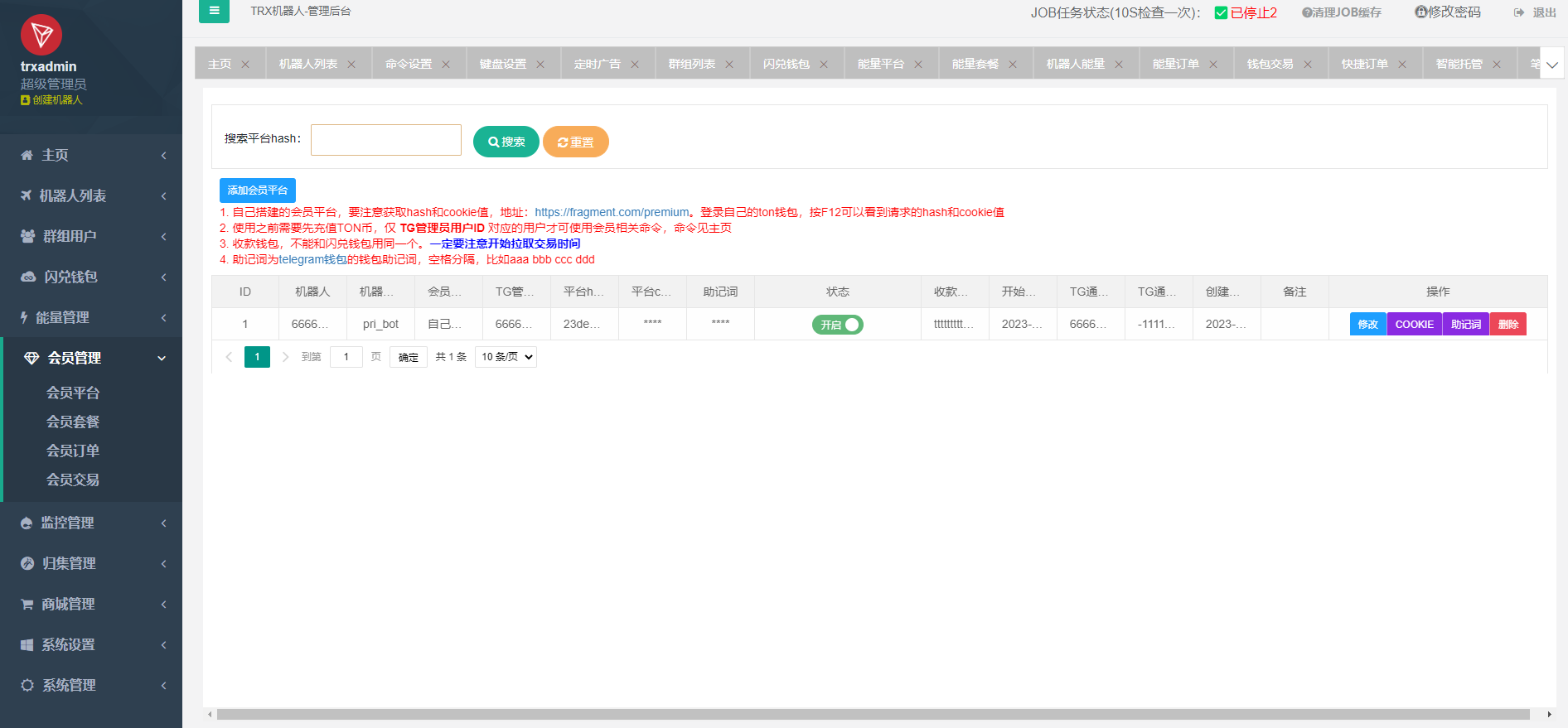Click the gear icon beside 系统管理

tap(27, 685)
